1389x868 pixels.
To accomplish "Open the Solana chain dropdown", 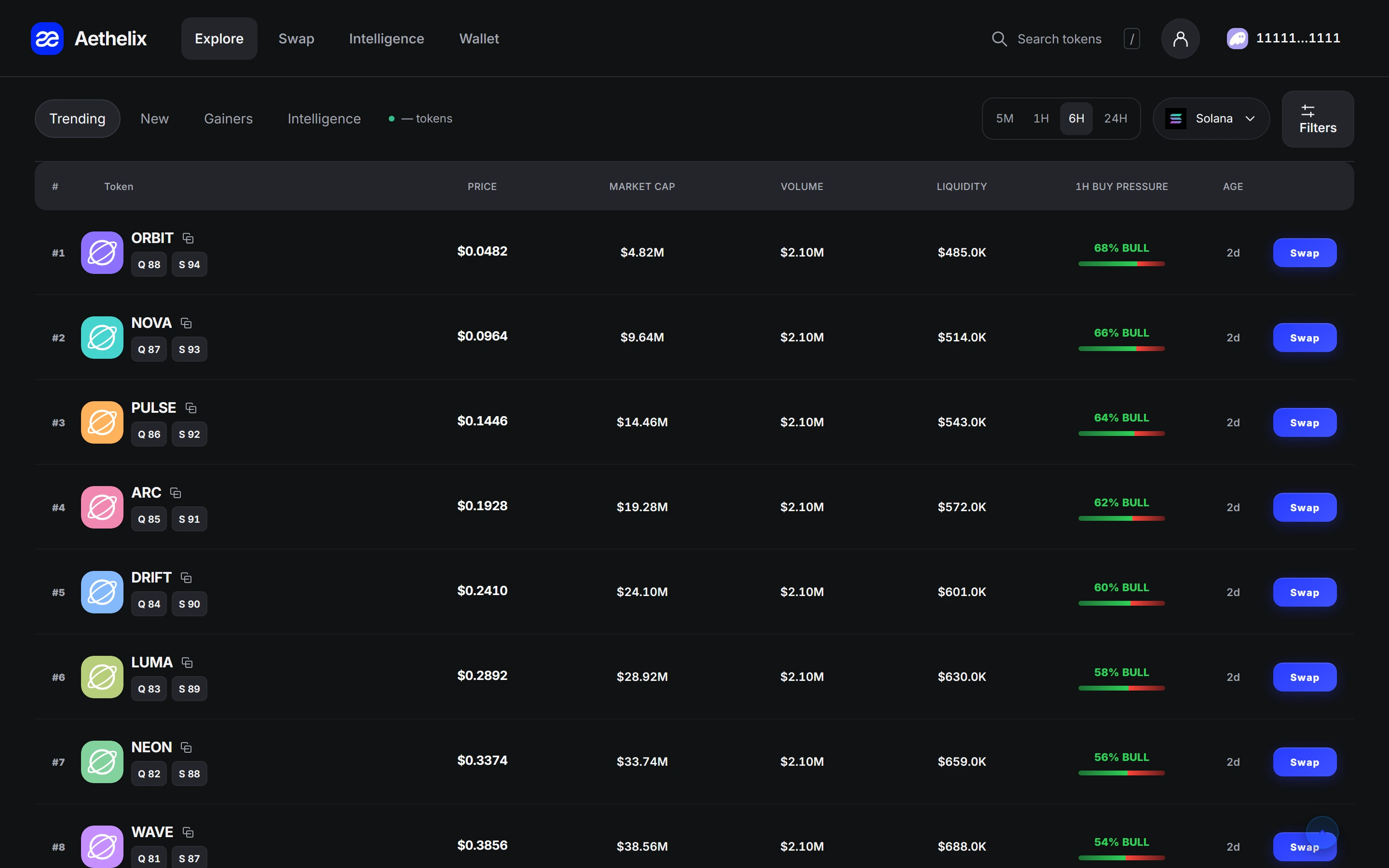I will 1211,118.
